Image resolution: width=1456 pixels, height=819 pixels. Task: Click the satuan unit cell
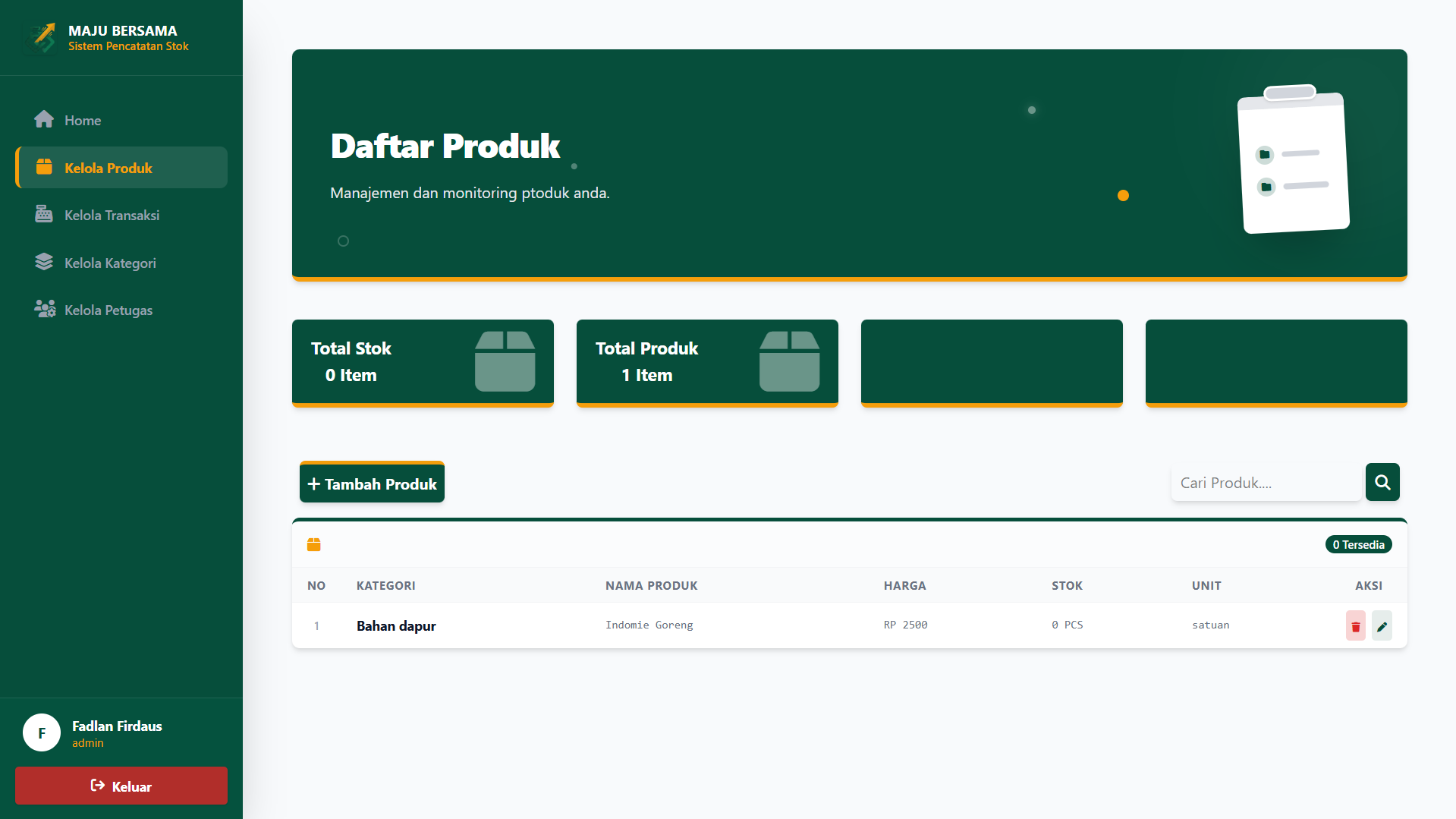[x=1211, y=625]
